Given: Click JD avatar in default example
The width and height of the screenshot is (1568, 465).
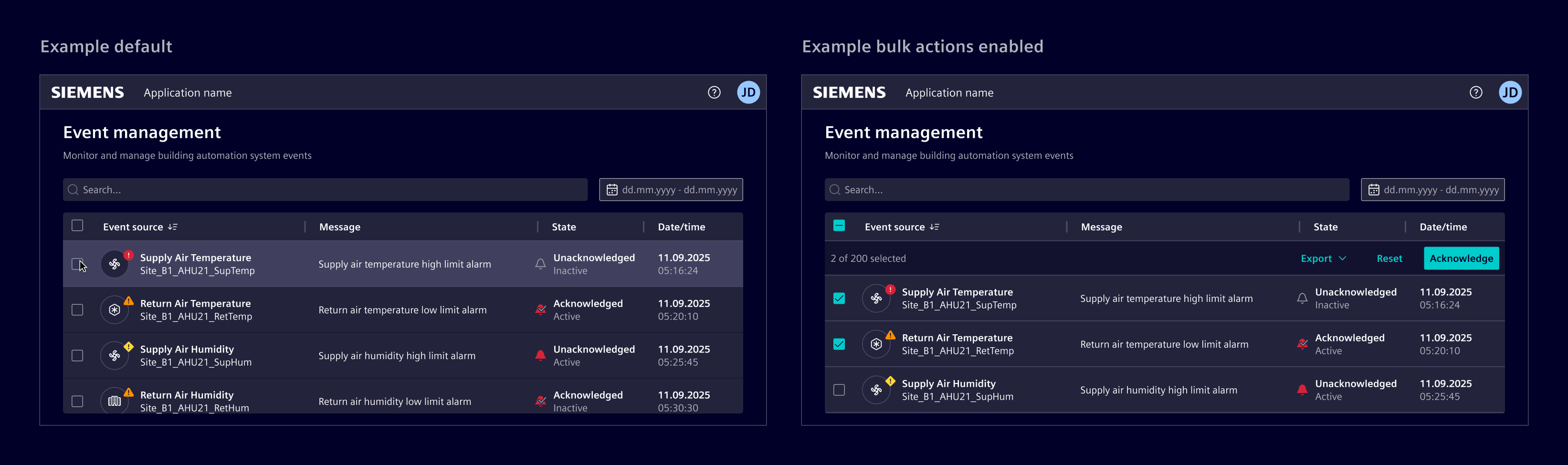Looking at the screenshot, I should click(748, 93).
